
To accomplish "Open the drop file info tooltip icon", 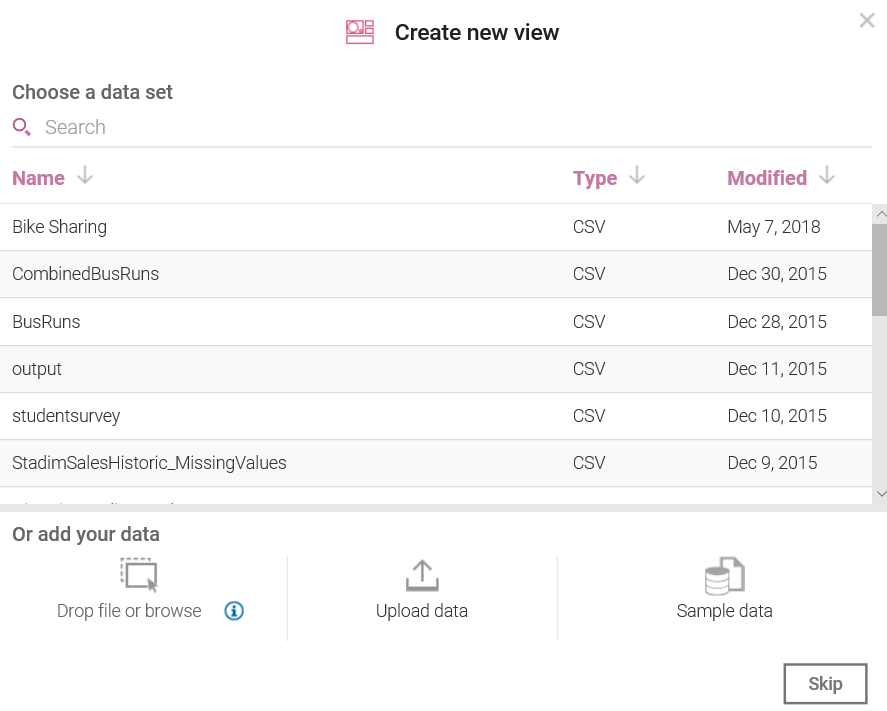I will [x=234, y=611].
